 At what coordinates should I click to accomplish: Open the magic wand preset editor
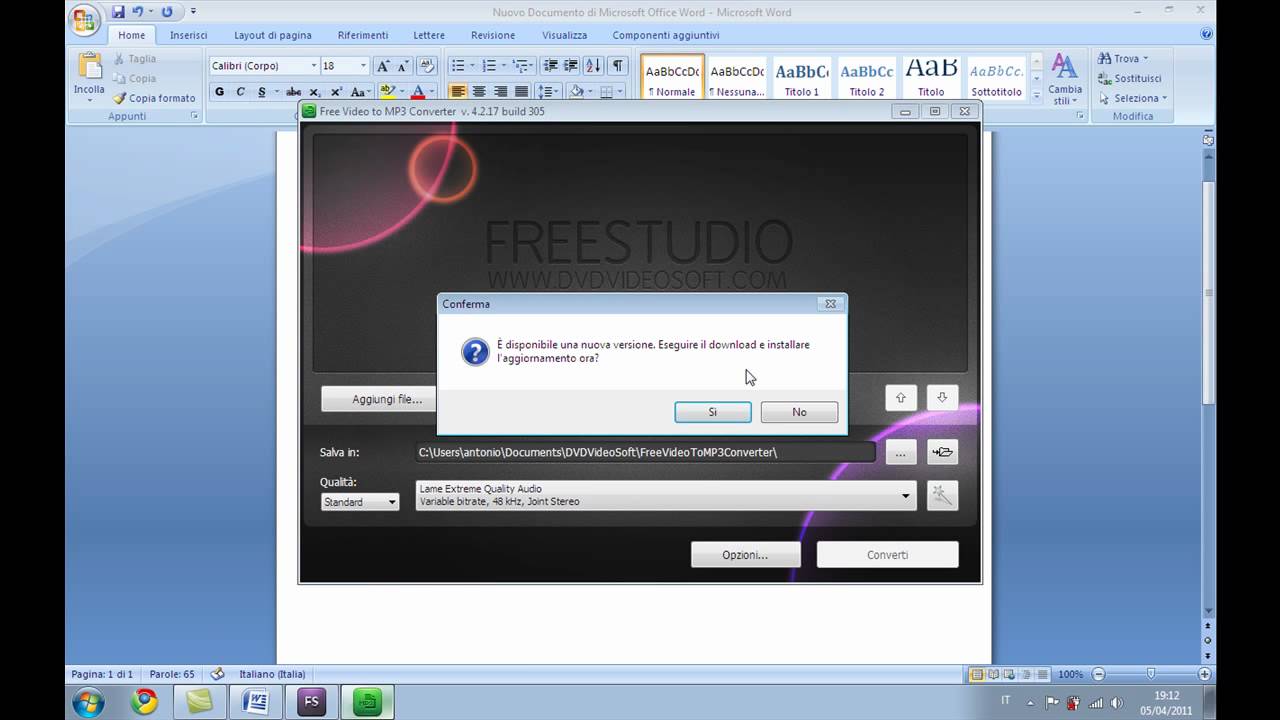click(942, 495)
